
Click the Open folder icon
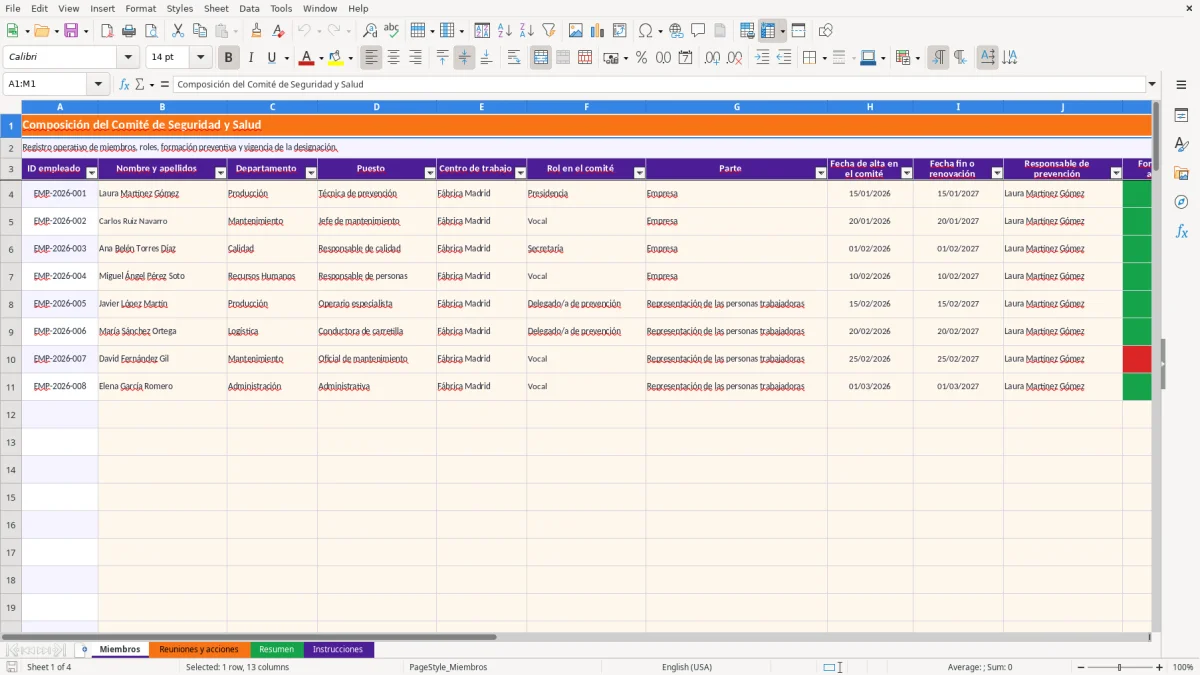pos(41,31)
